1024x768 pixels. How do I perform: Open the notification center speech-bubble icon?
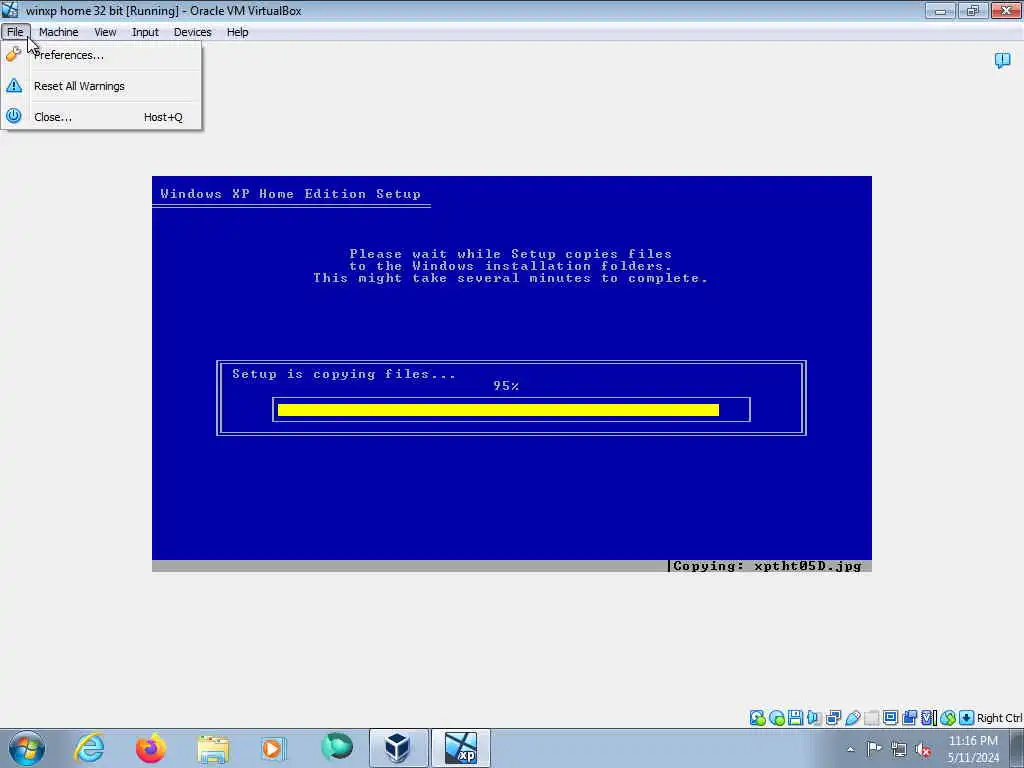[x=1002, y=61]
